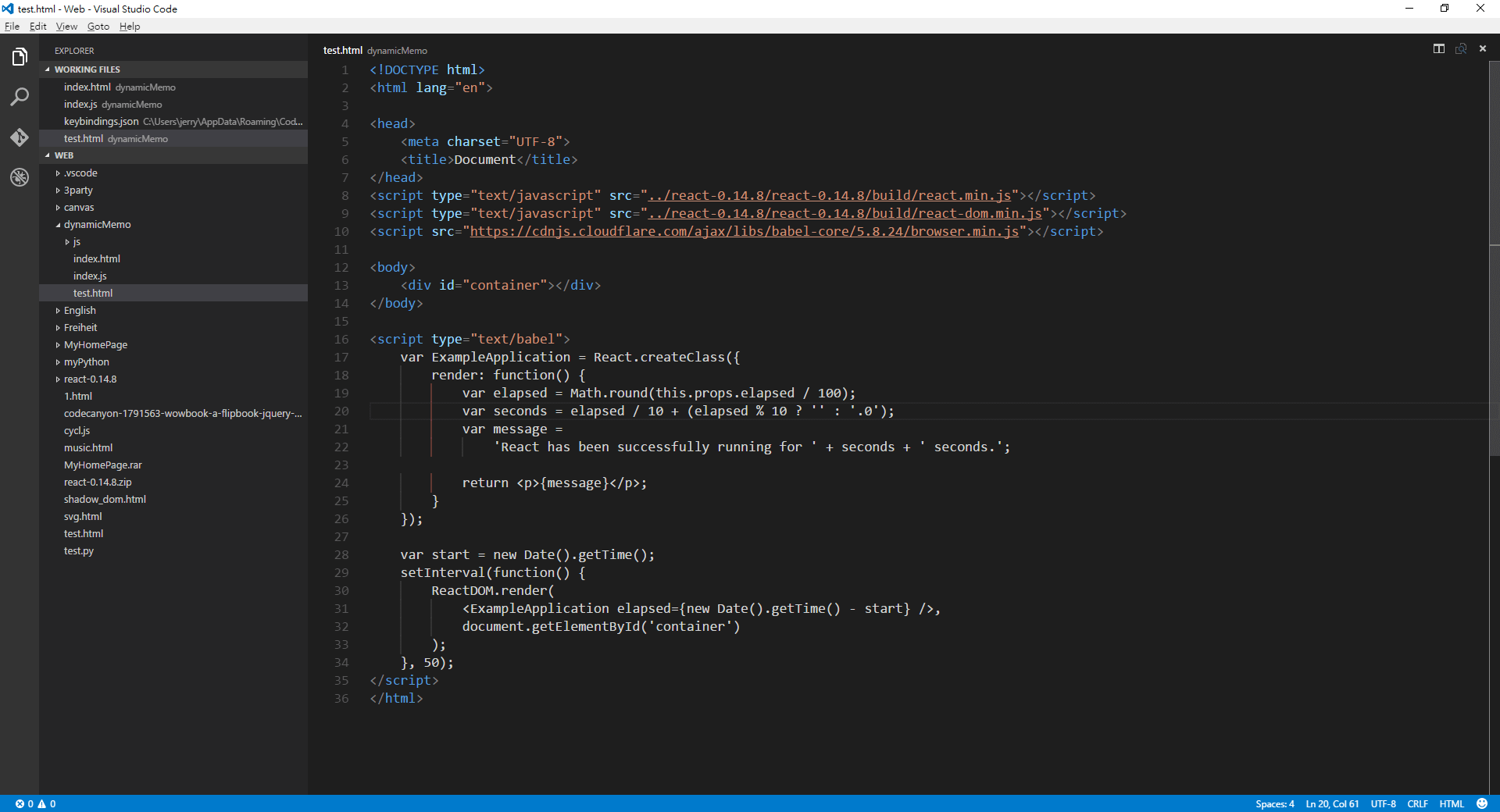This screenshot has width=1500, height=812.
Task: Open test.py in the file tree
Action: coord(173,550)
